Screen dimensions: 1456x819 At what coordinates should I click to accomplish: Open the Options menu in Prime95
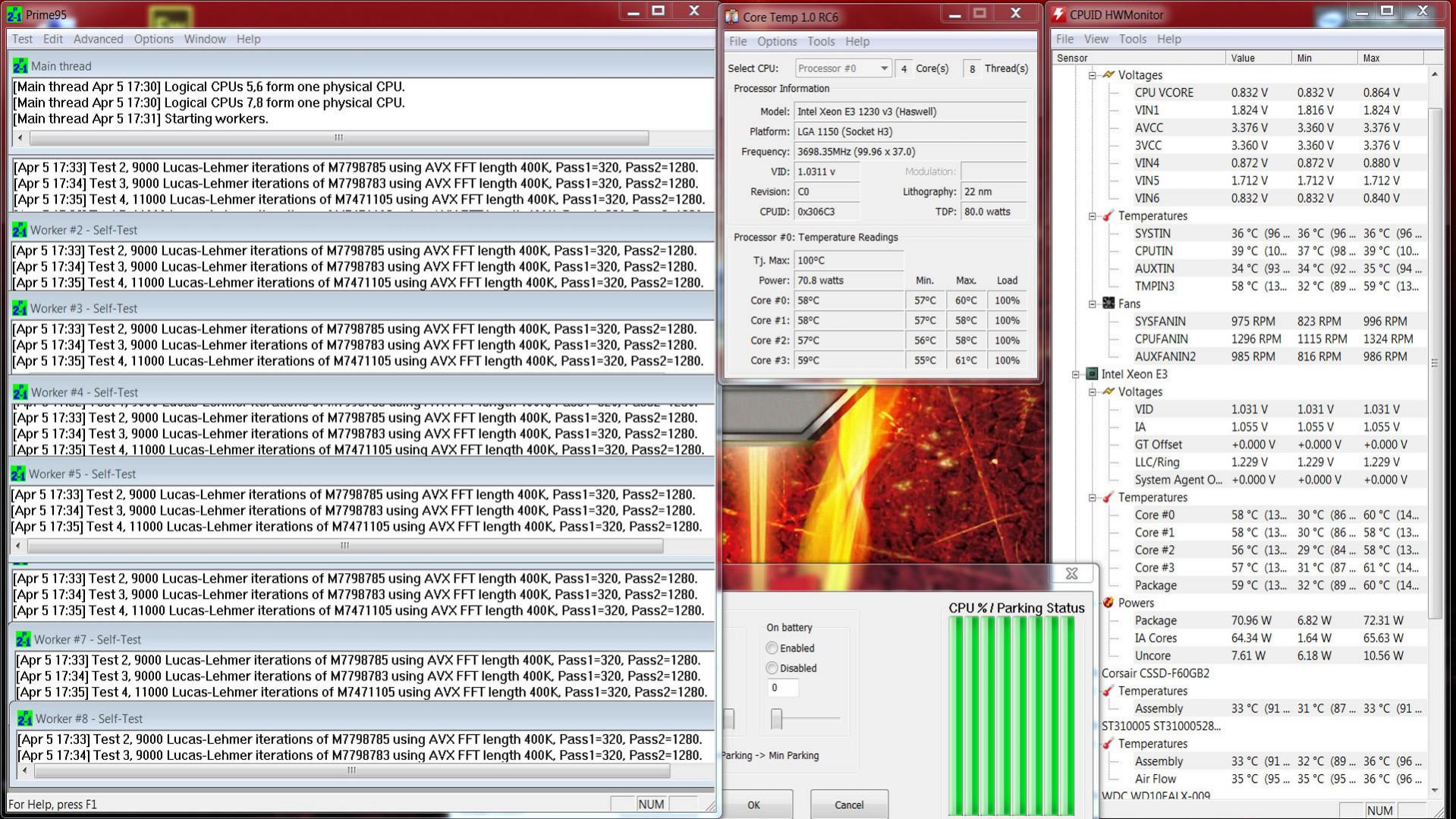[x=153, y=39]
